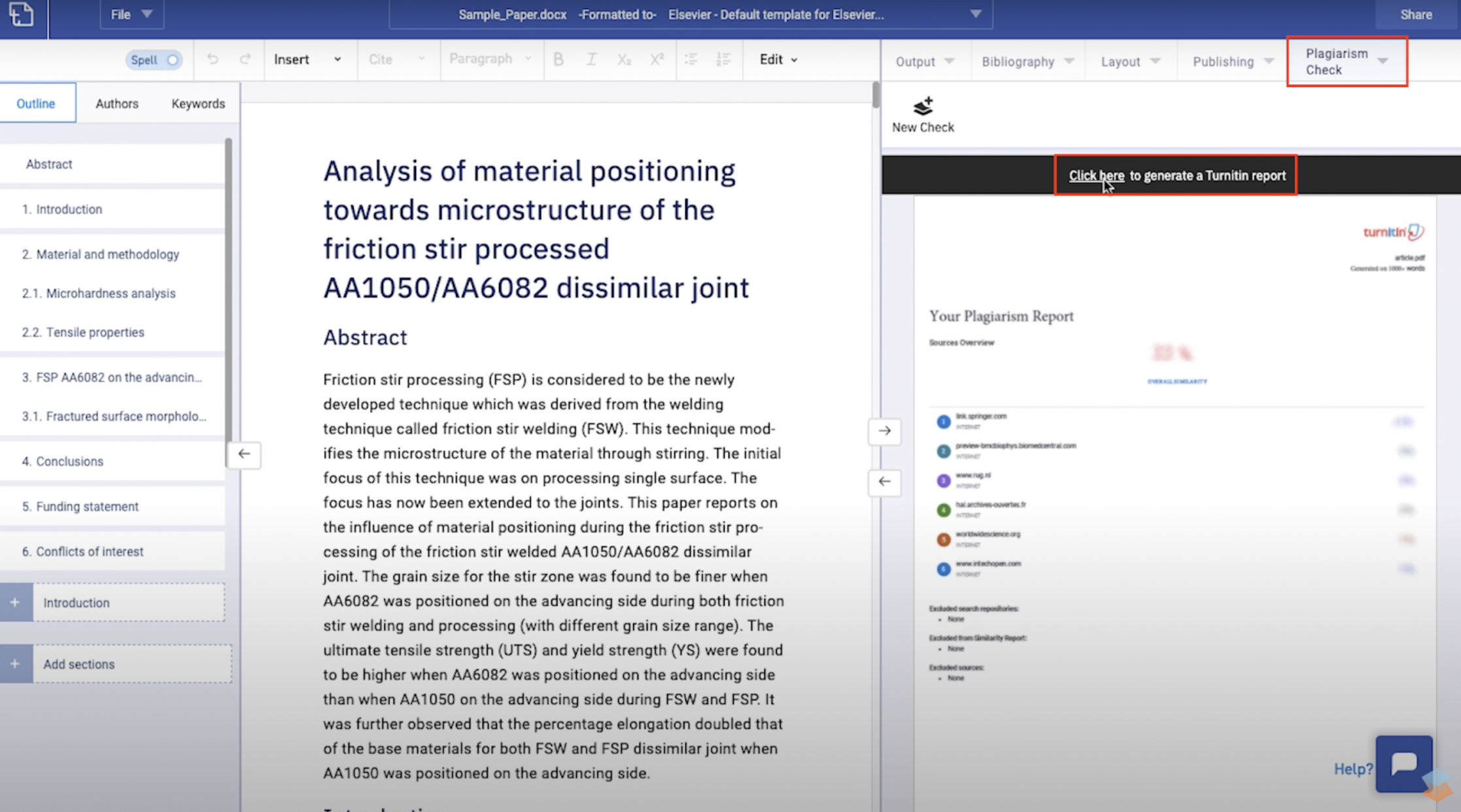Click the redo arrow icon
Screen dimensions: 1461x812
pos(245,59)
